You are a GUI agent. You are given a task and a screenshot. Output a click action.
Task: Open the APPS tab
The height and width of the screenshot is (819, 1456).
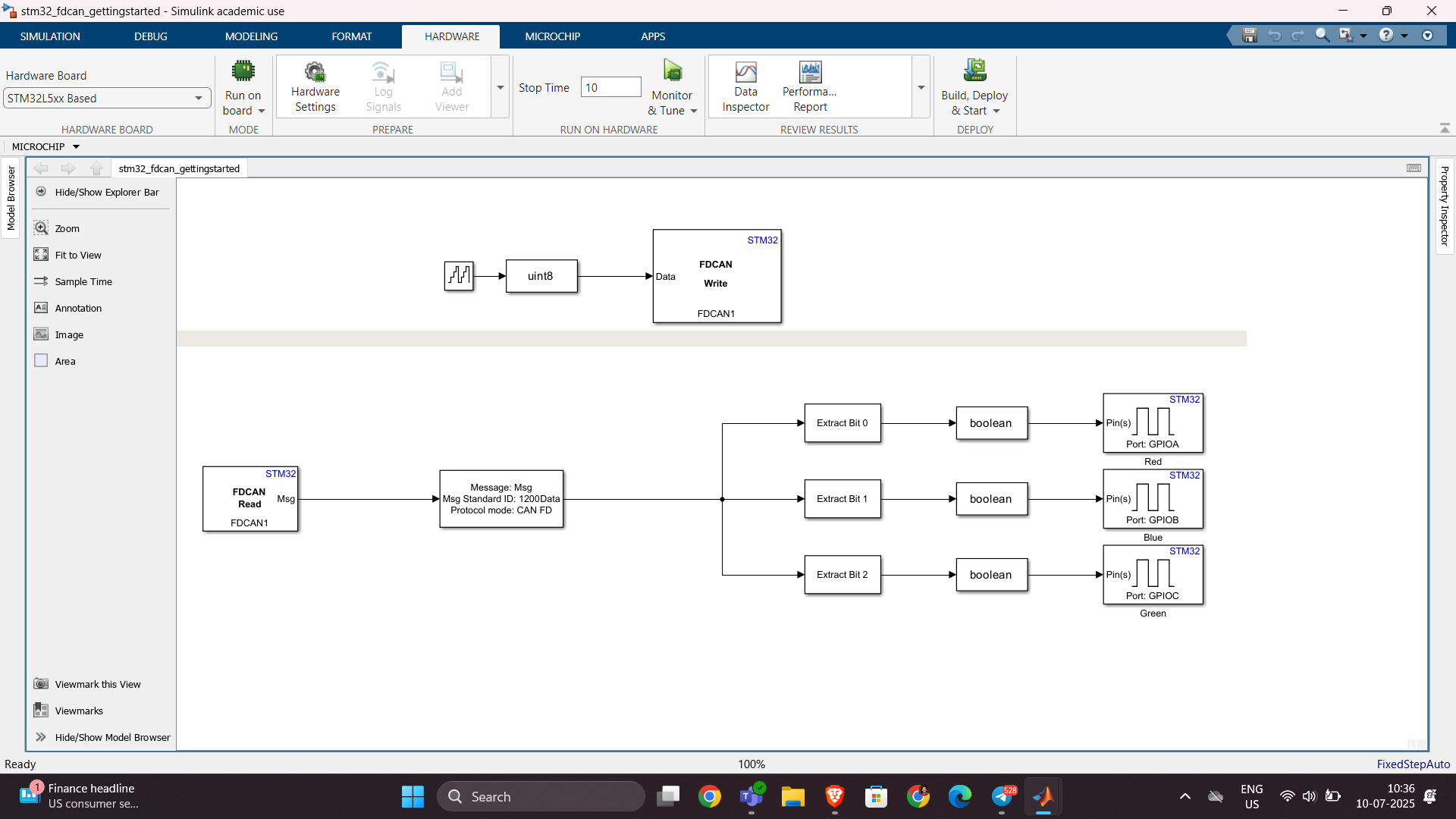[x=652, y=36]
